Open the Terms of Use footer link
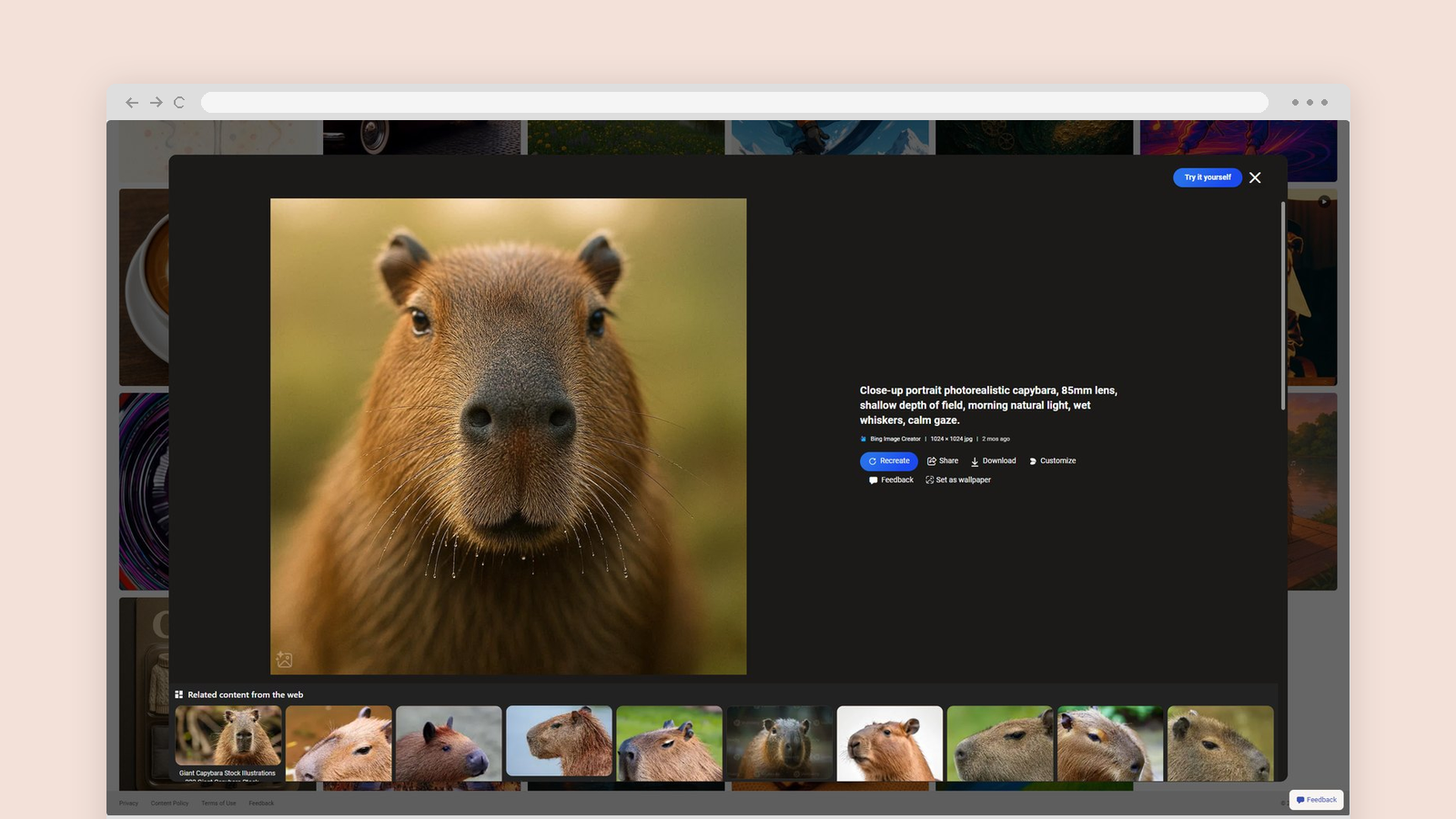This screenshot has width=1456, height=819. tap(218, 804)
